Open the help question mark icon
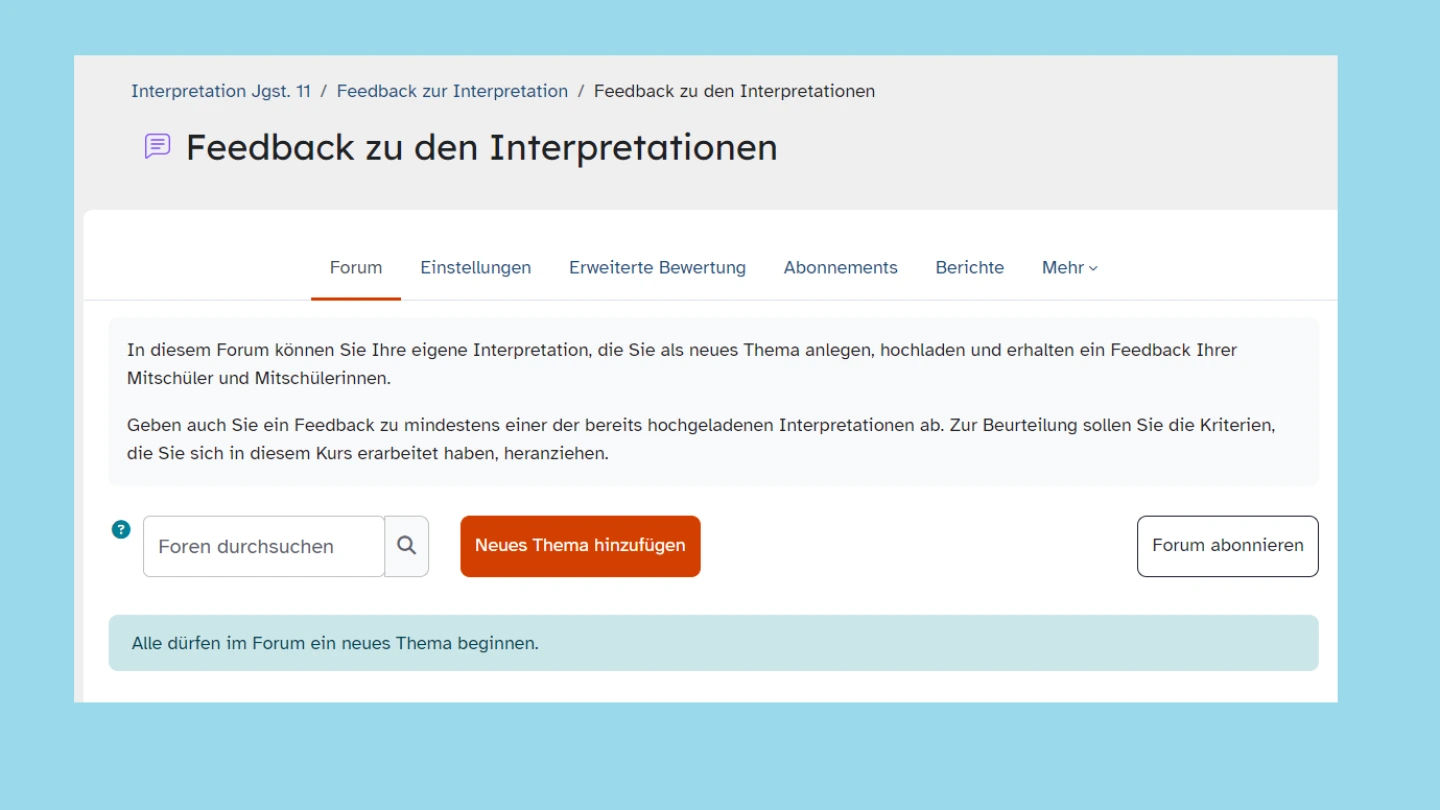 pos(121,530)
